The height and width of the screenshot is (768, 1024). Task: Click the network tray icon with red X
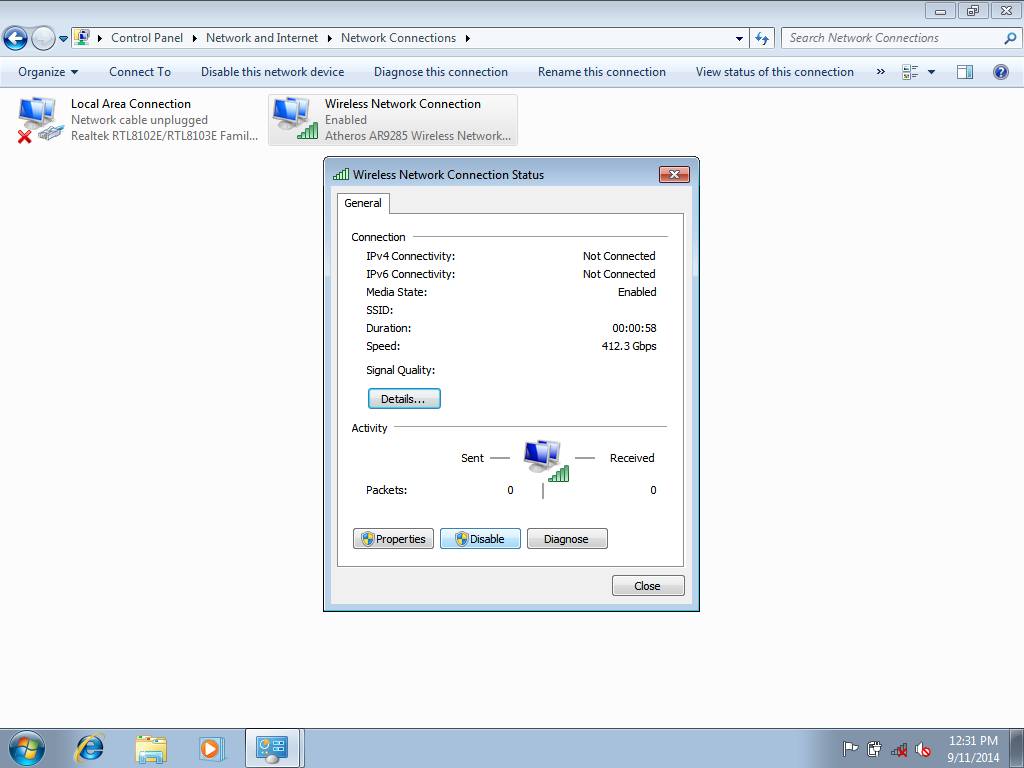(899, 750)
